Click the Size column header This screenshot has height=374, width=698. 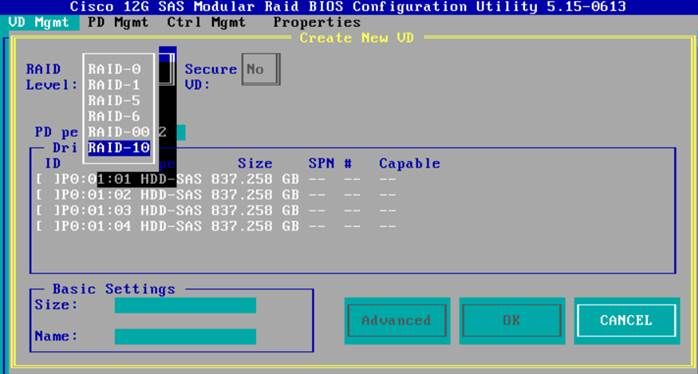(255, 163)
